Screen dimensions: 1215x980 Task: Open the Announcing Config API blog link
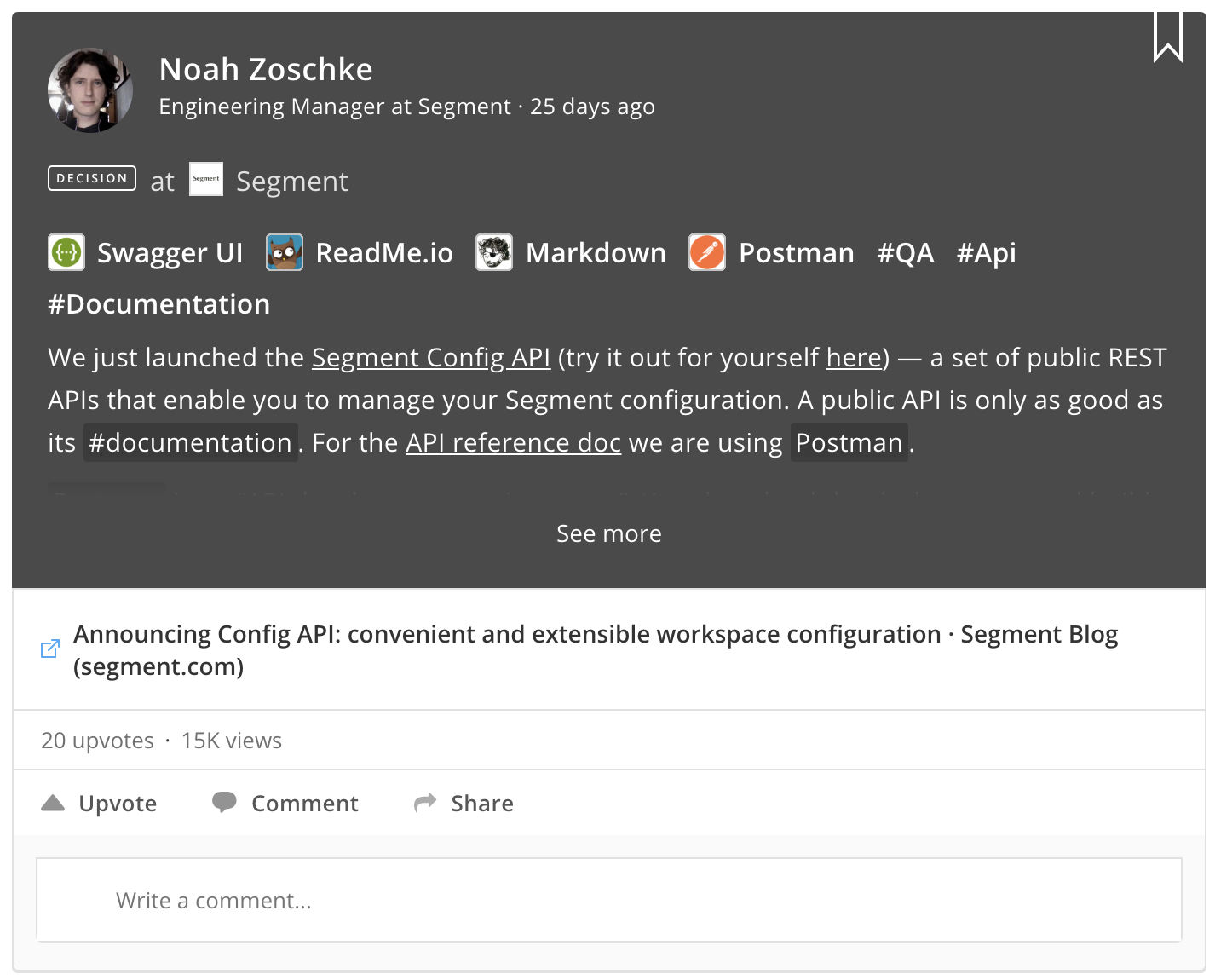[x=596, y=650]
